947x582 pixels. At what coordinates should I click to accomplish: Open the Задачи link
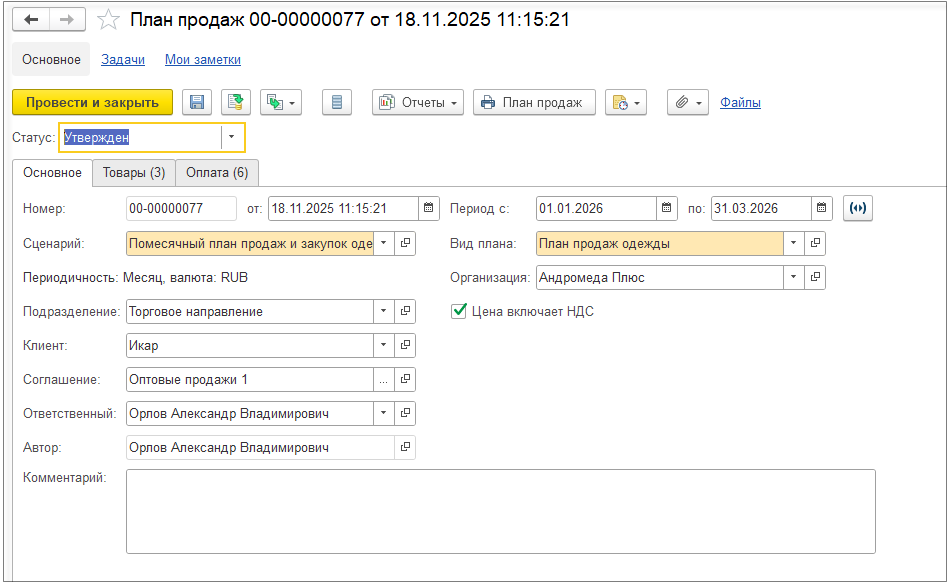[123, 59]
